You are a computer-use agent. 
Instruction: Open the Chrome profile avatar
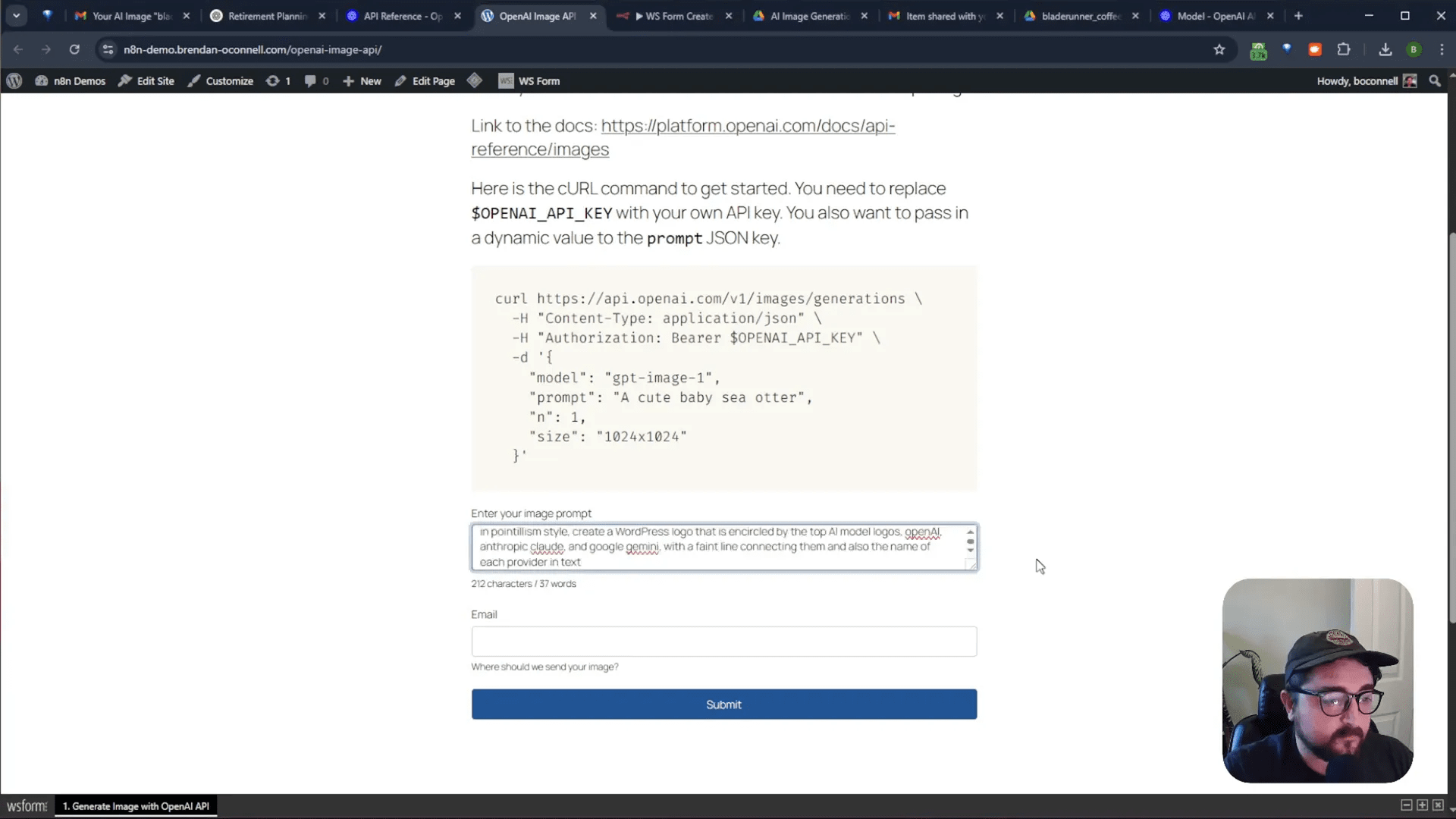[x=1414, y=49]
